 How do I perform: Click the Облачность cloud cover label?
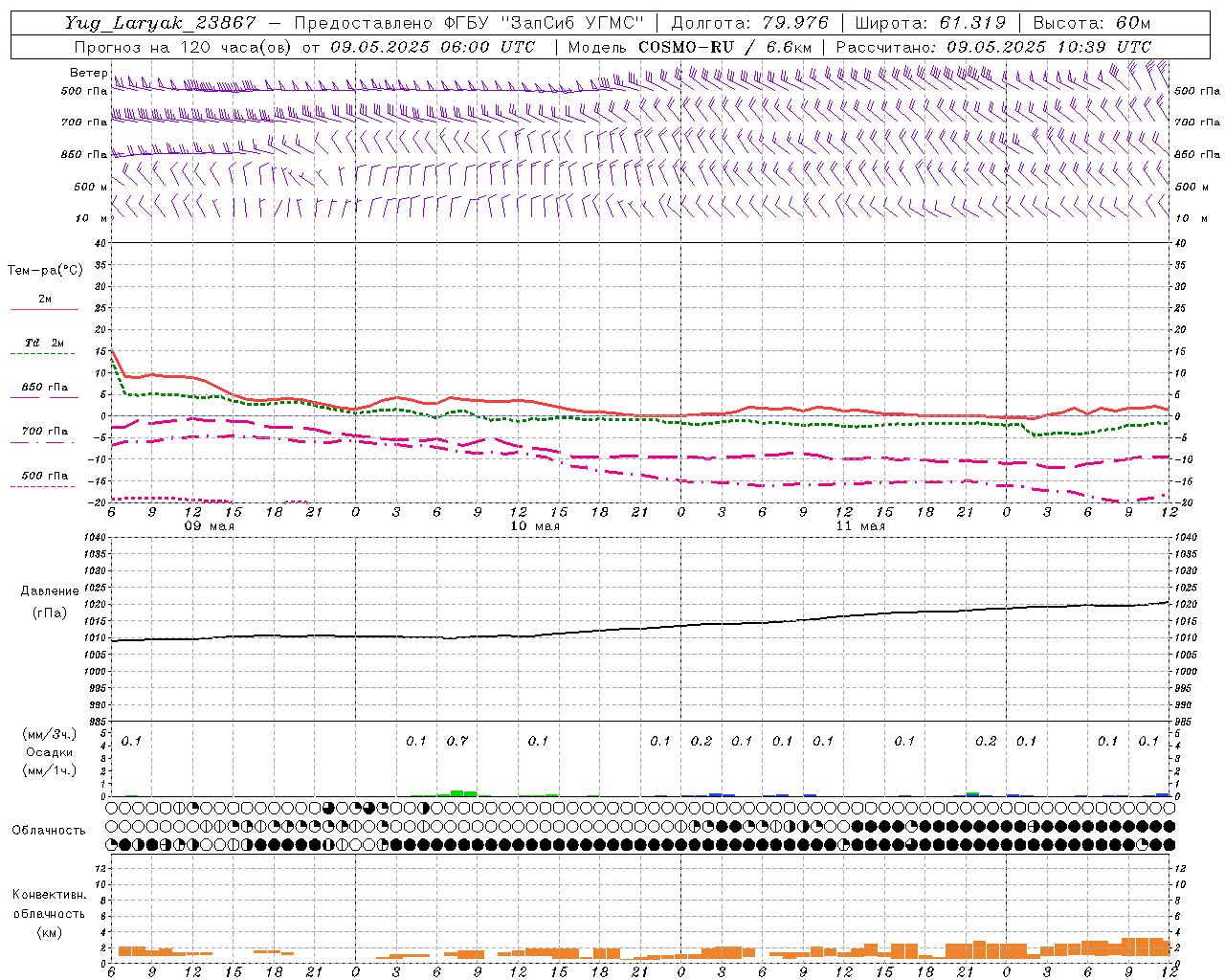click(x=49, y=831)
